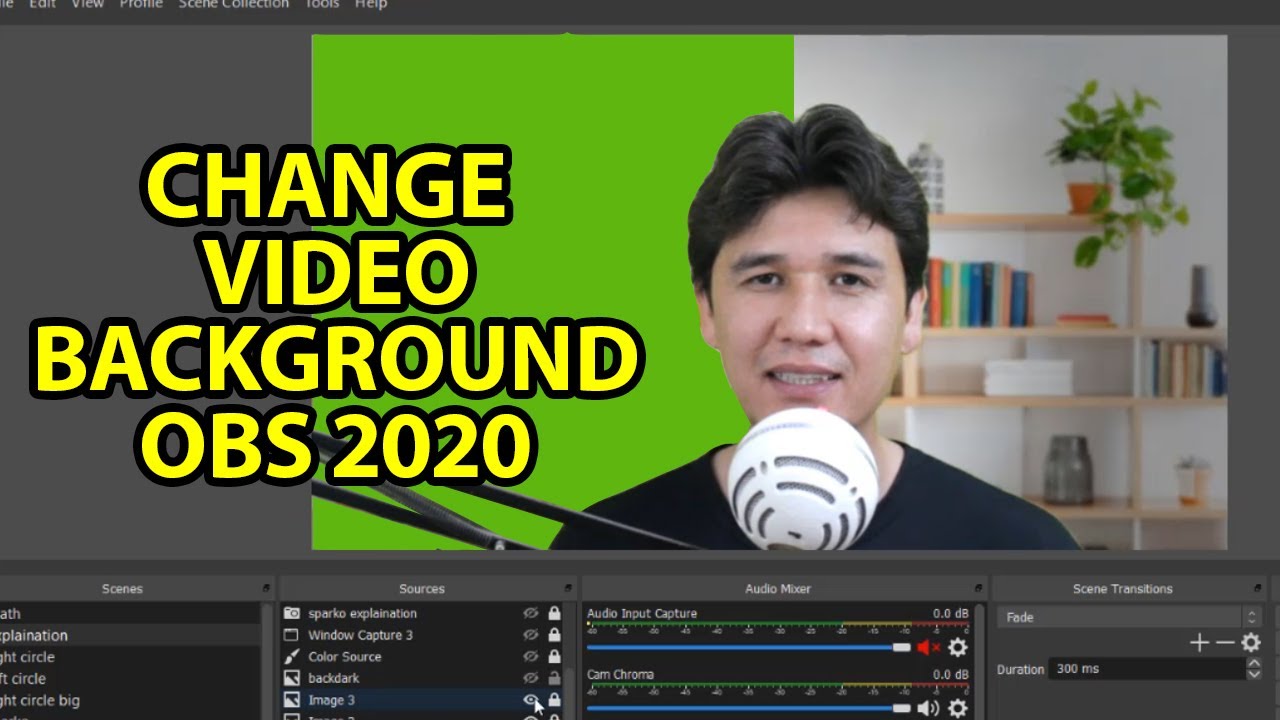Click the lock icon on Color Source
1280x720 pixels.
click(x=554, y=657)
